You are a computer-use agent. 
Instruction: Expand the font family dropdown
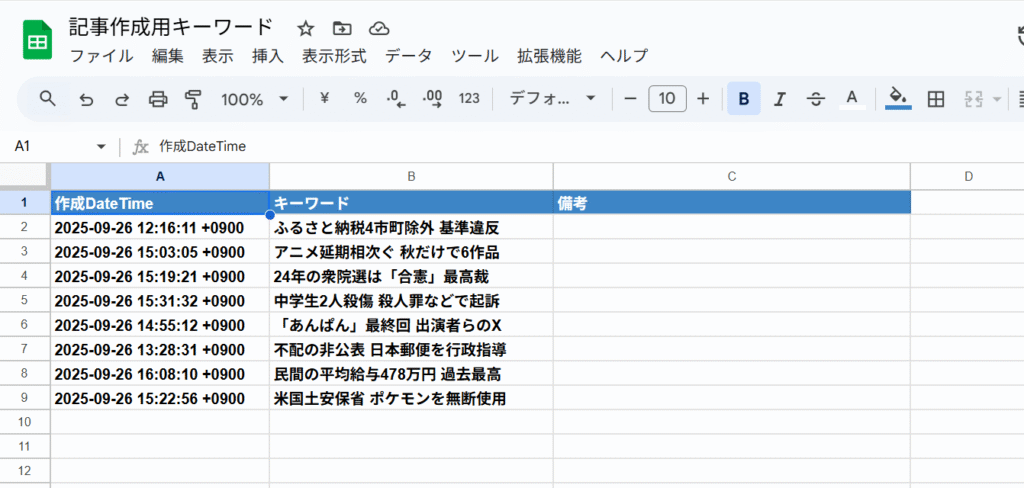coord(552,98)
